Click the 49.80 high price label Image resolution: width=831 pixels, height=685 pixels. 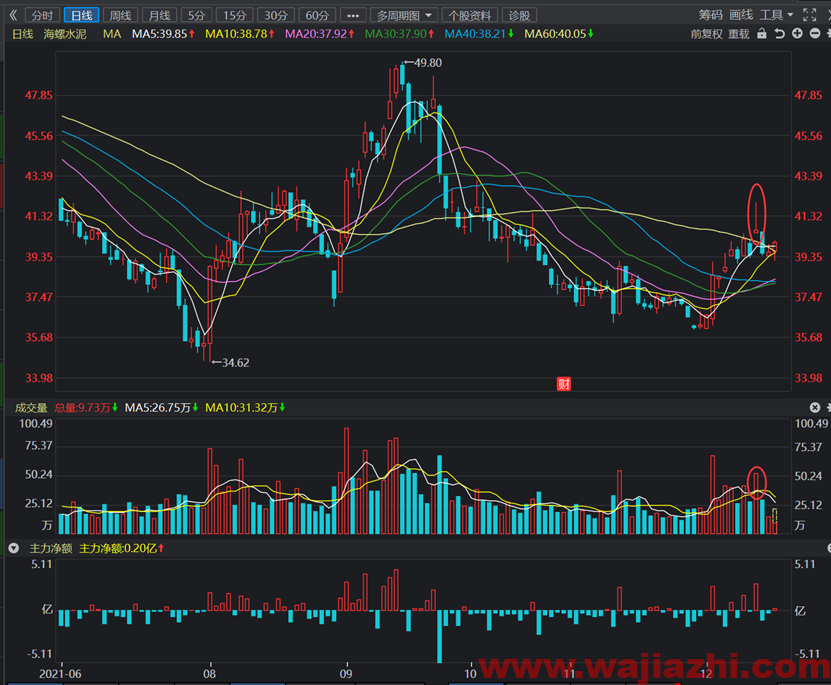pyautogui.click(x=428, y=63)
